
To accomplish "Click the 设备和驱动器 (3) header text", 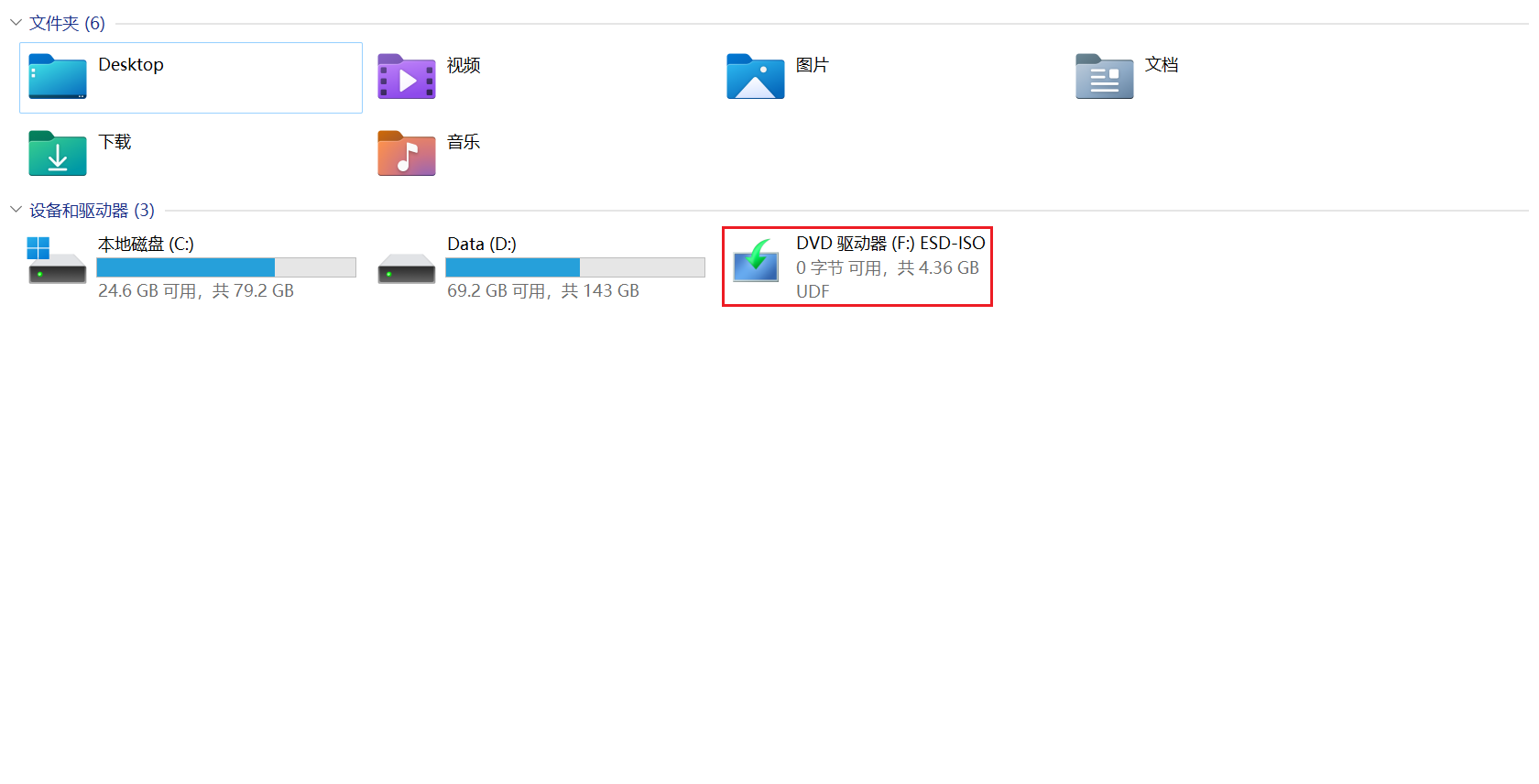I will click(x=92, y=210).
